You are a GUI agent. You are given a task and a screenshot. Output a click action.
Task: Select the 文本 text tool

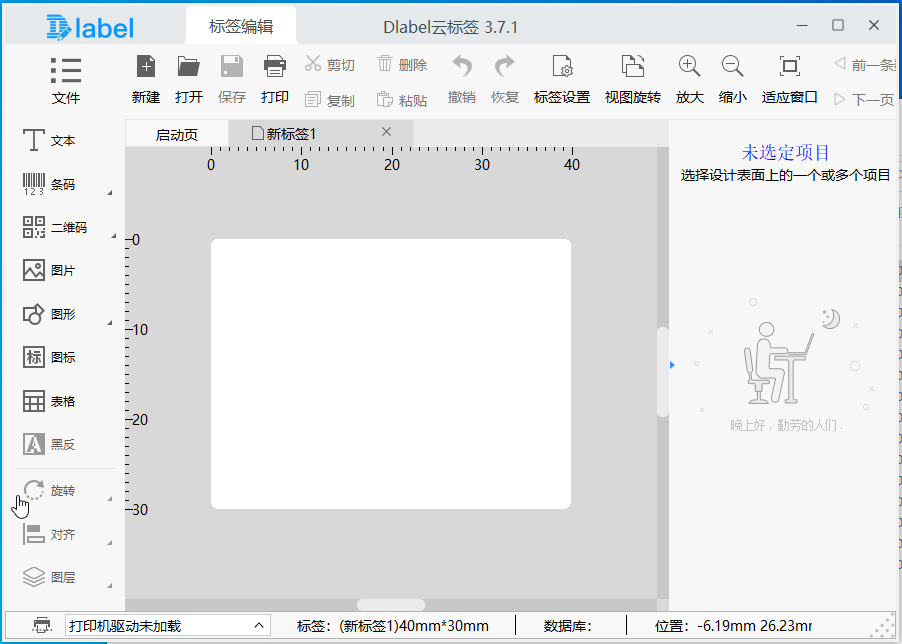tap(49, 140)
